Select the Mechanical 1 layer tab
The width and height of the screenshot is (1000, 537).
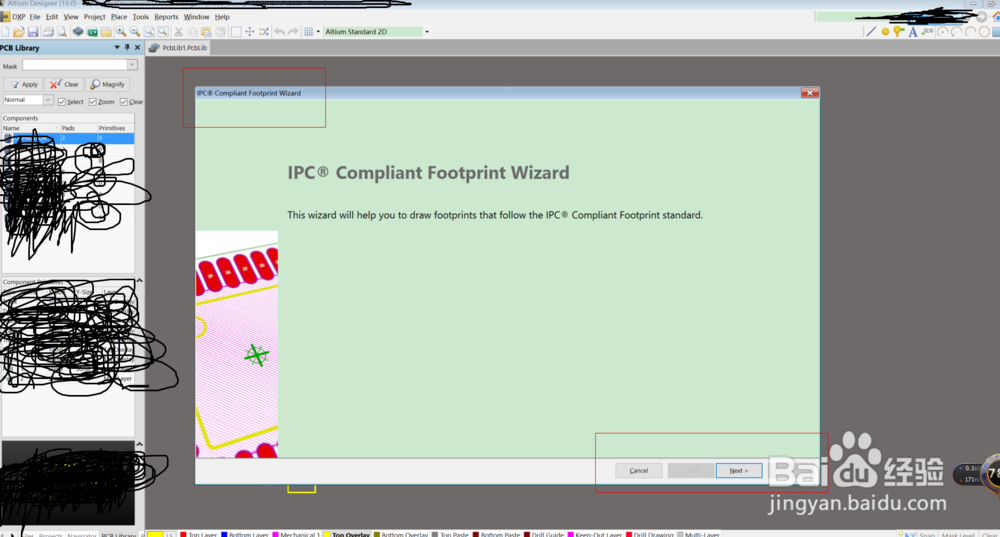(x=295, y=534)
